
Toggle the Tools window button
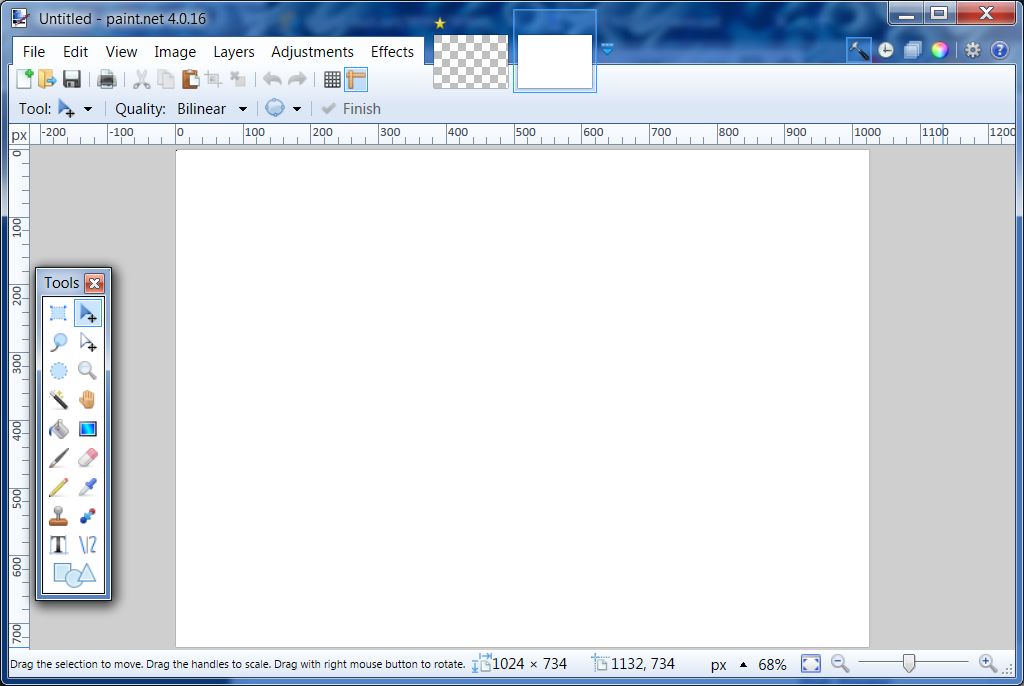click(x=859, y=50)
